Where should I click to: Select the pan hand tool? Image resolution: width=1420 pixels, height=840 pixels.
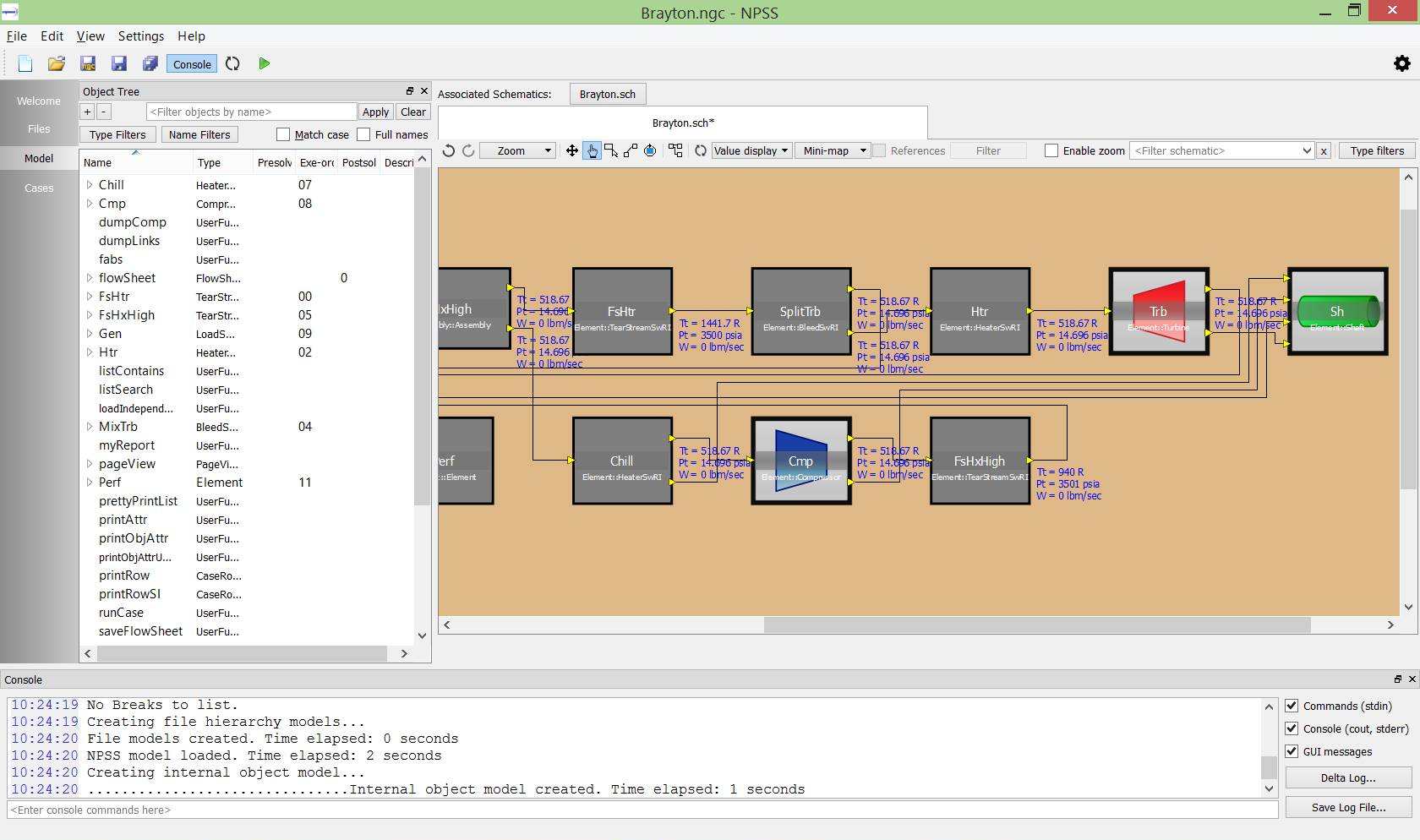(x=592, y=150)
